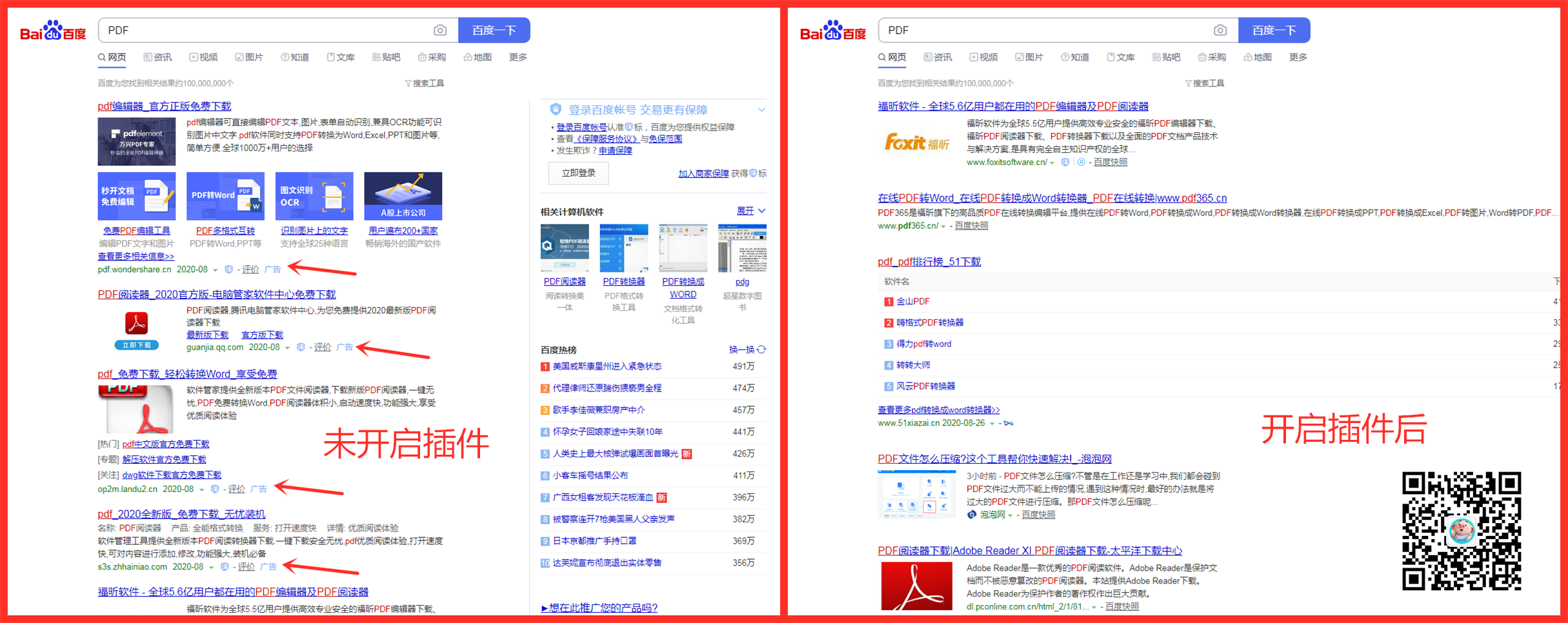Open the PDF转Word tile image
This screenshot has width=1568, height=623.
225,196
